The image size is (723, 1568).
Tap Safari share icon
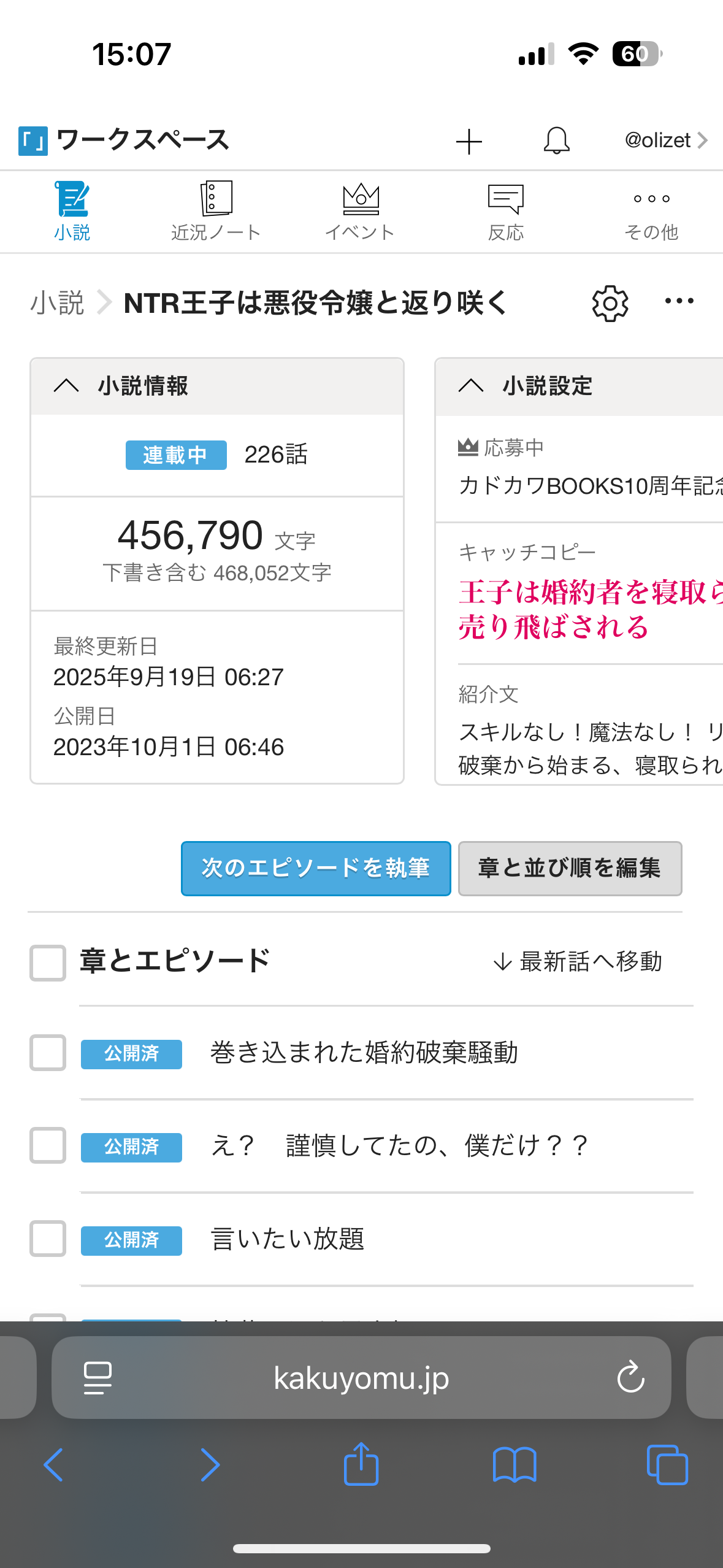(x=361, y=1464)
